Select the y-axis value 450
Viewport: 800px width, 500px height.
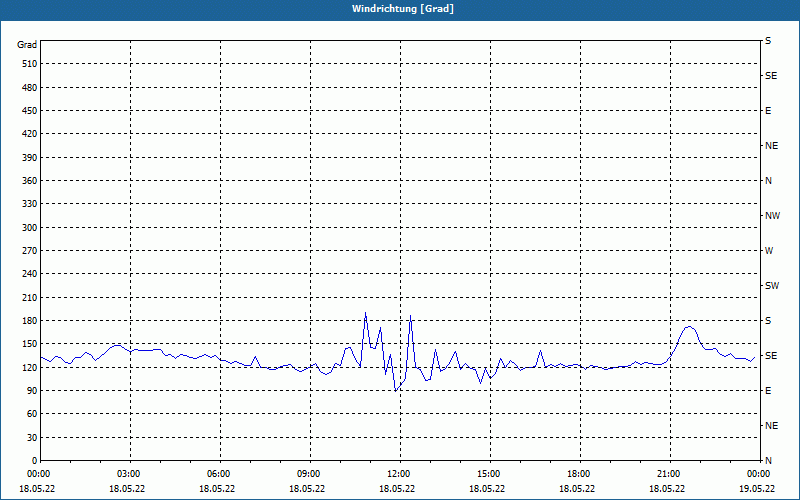tap(30, 111)
